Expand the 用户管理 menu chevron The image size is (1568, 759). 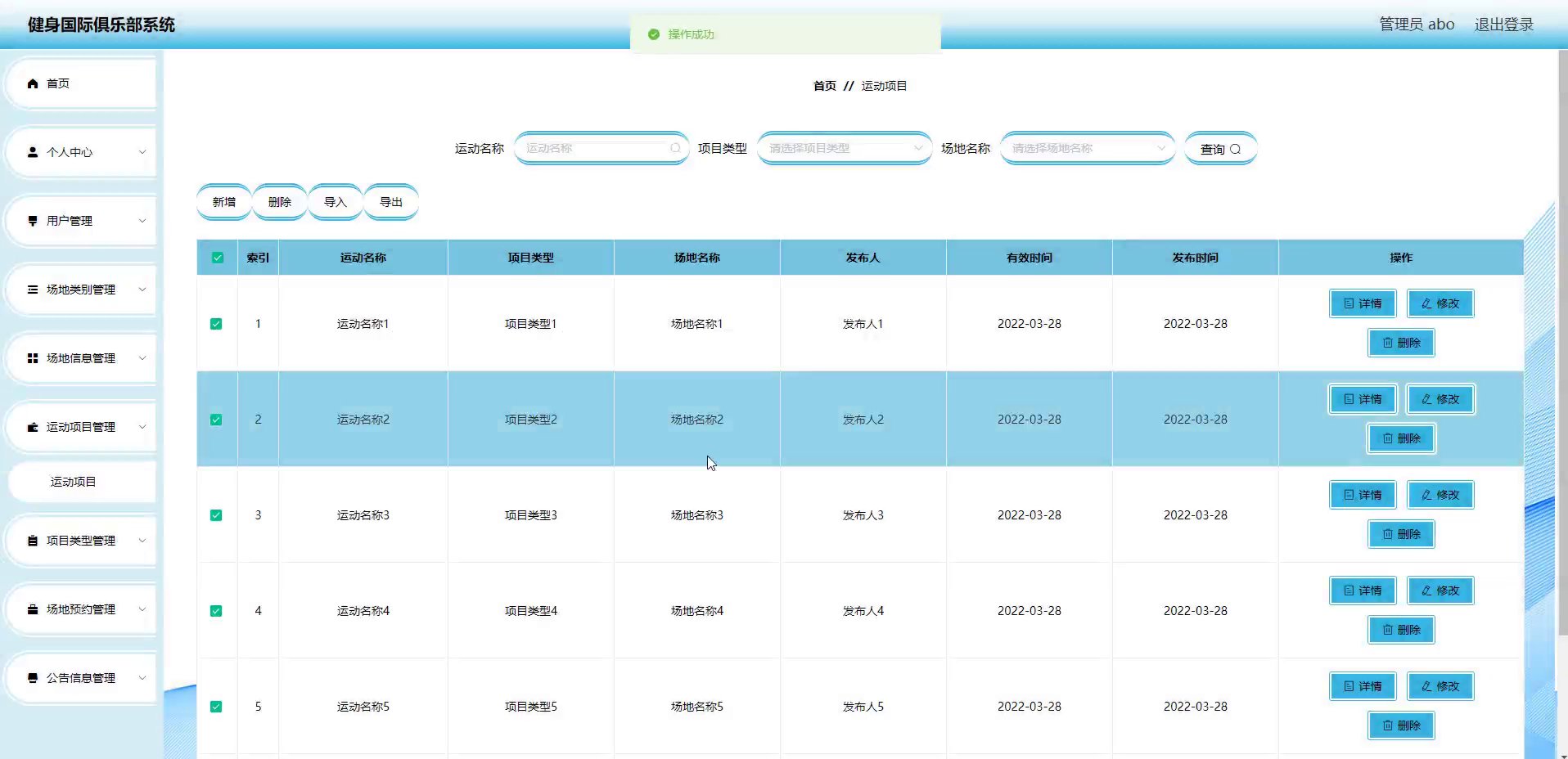click(142, 221)
